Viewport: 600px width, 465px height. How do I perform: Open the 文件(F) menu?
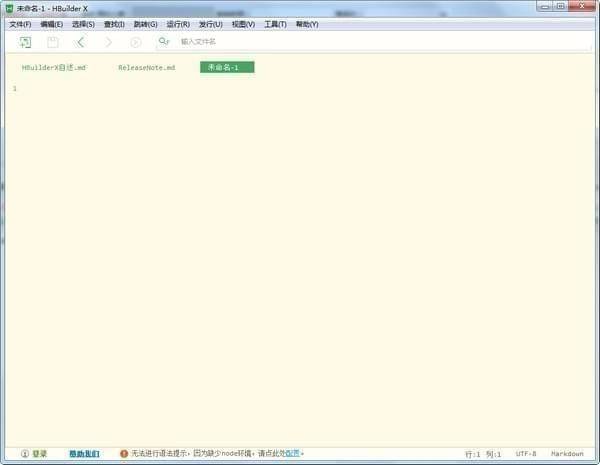pos(20,24)
